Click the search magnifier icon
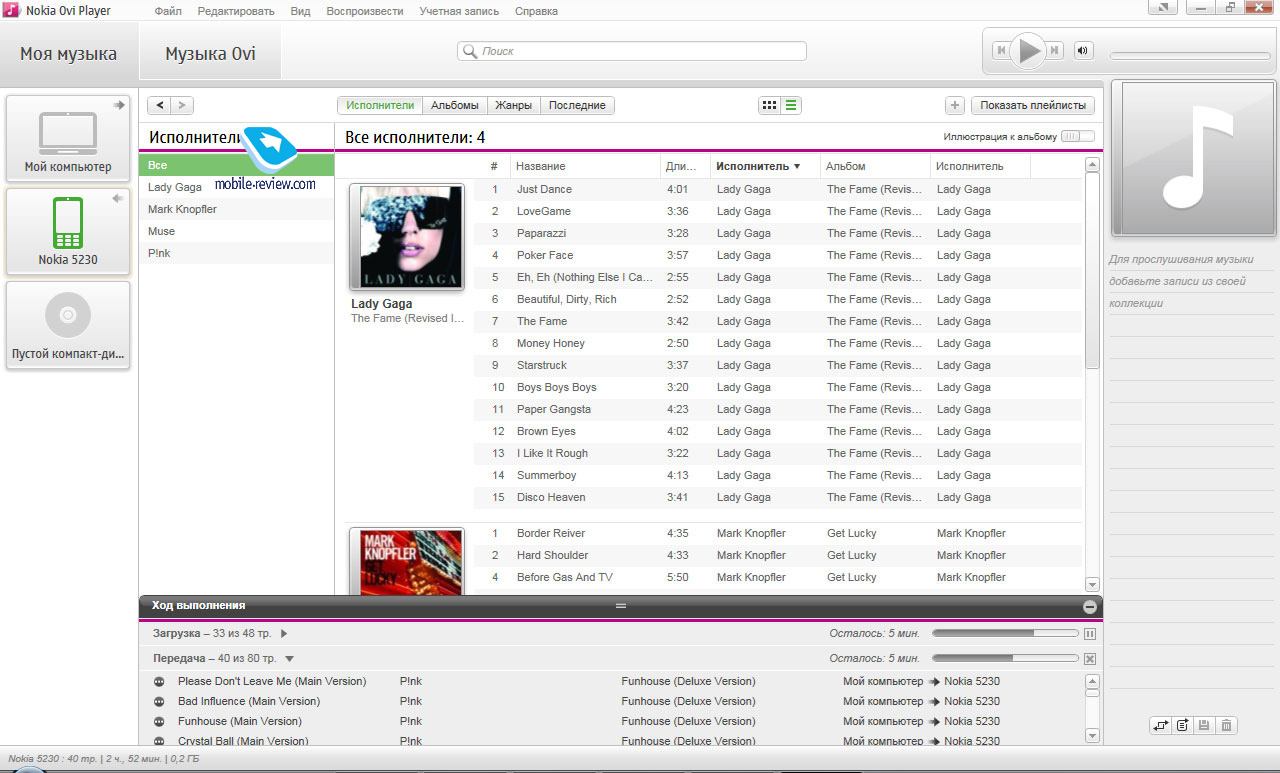This screenshot has width=1280, height=773. 470,51
